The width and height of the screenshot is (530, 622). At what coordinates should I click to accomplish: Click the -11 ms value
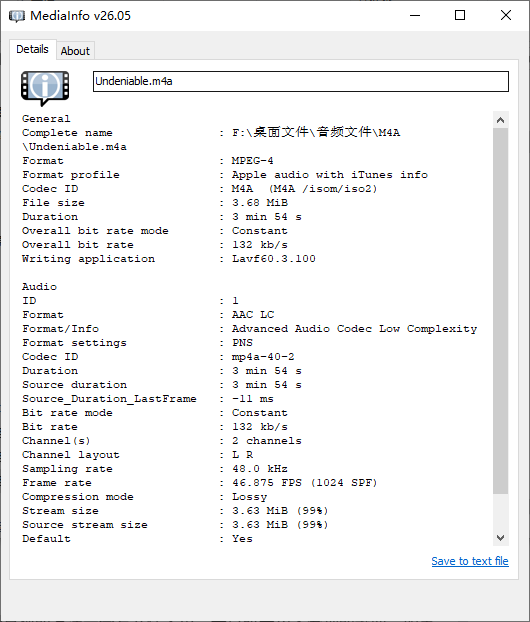point(253,399)
